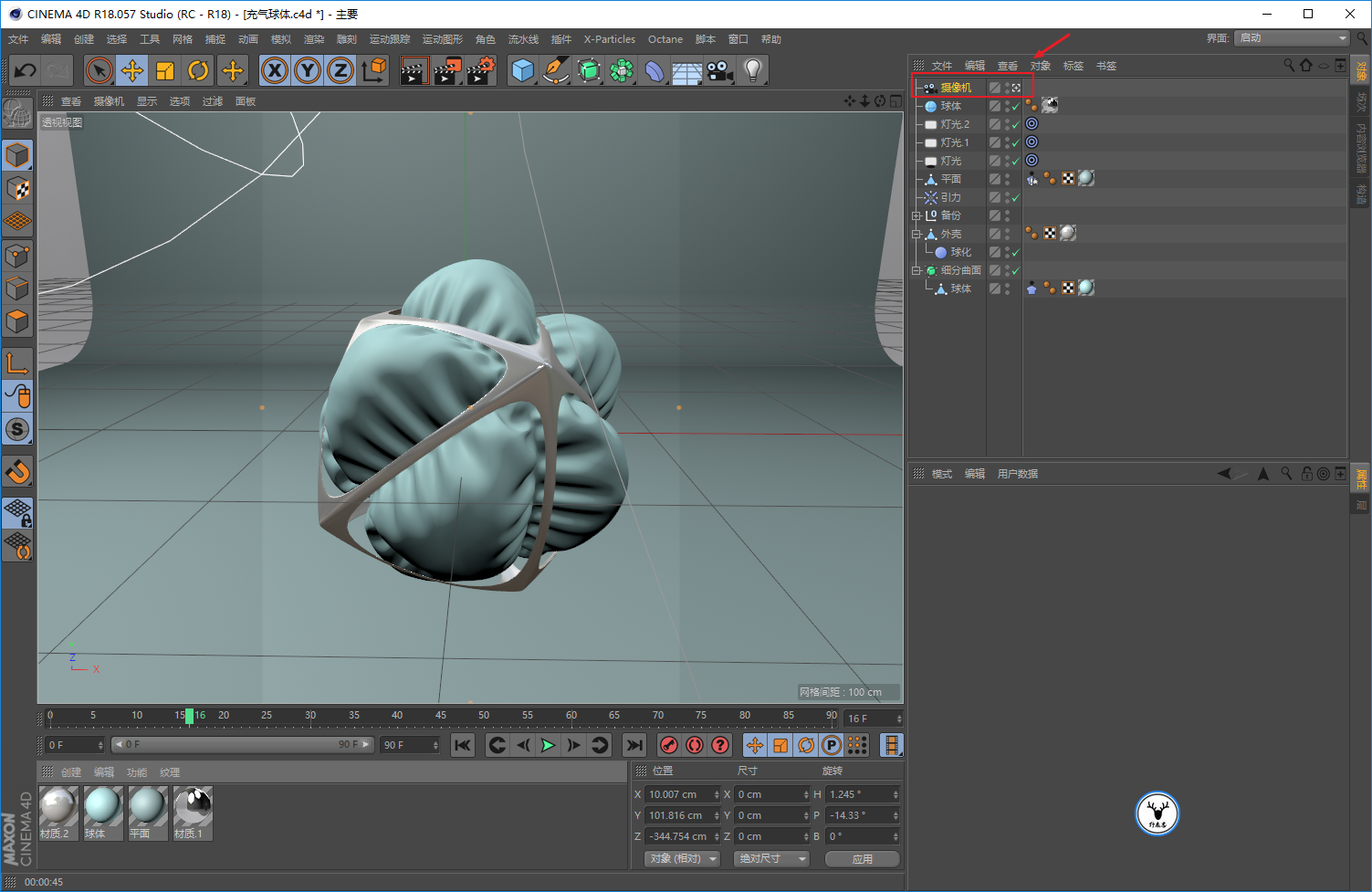Click the timeline preview range slider bar
The height and width of the screenshot is (892, 1372).
242,745
